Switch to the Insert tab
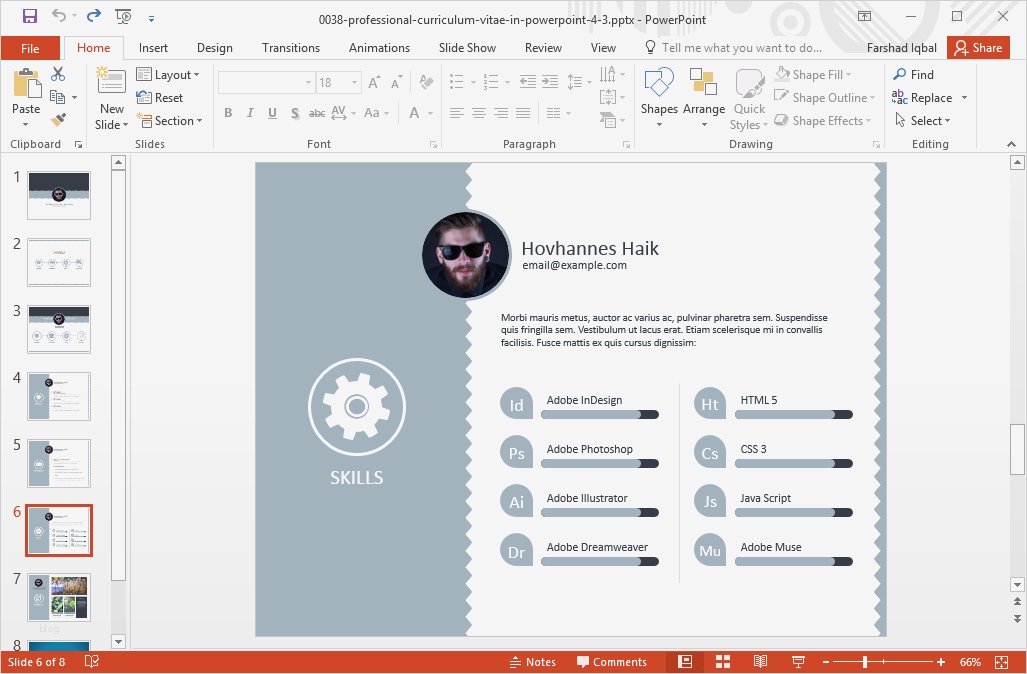 pos(153,47)
